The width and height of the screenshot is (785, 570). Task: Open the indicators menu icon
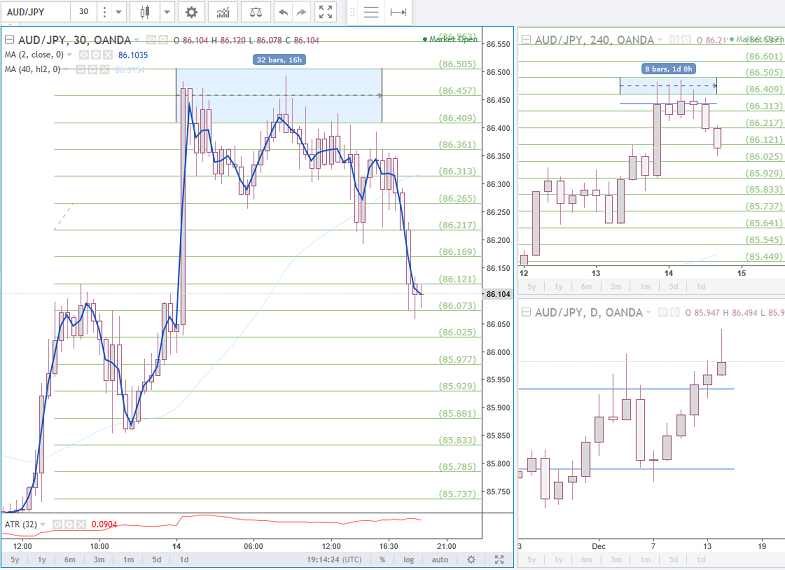coord(223,12)
